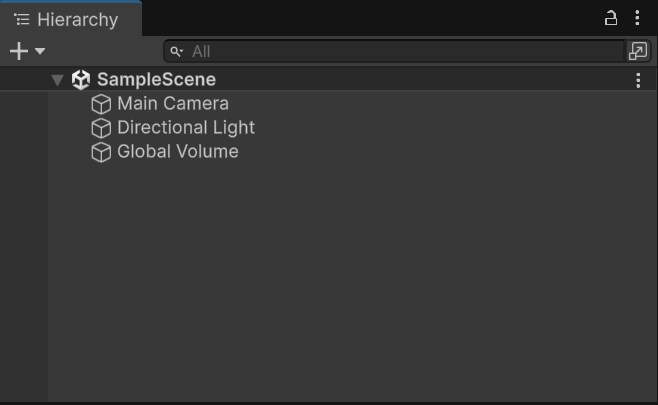This screenshot has height=405, width=658.
Task: Click the cube icon beside Main Camera
Action: coord(101,104)
